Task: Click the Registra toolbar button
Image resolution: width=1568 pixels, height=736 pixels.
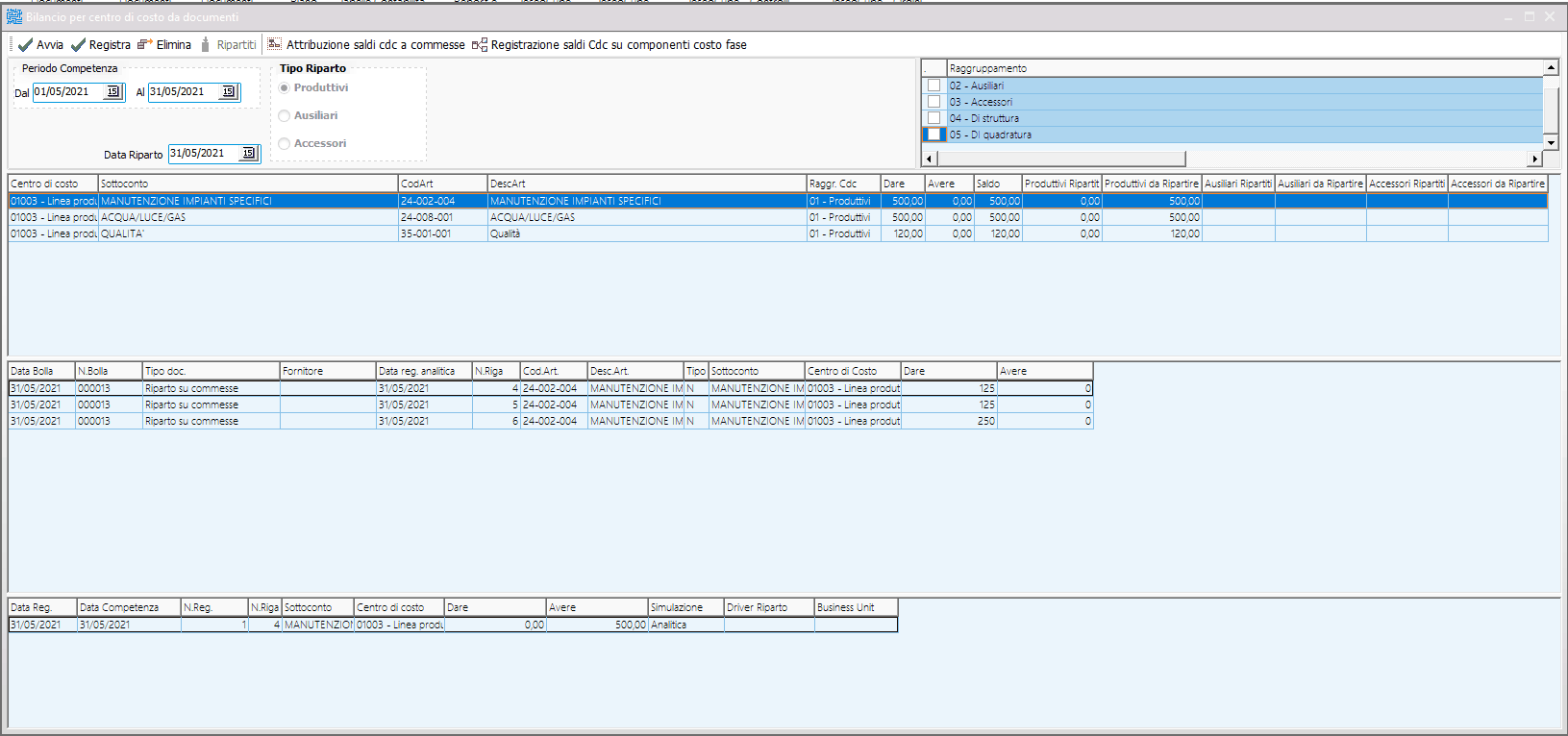Action: (101, 45)
